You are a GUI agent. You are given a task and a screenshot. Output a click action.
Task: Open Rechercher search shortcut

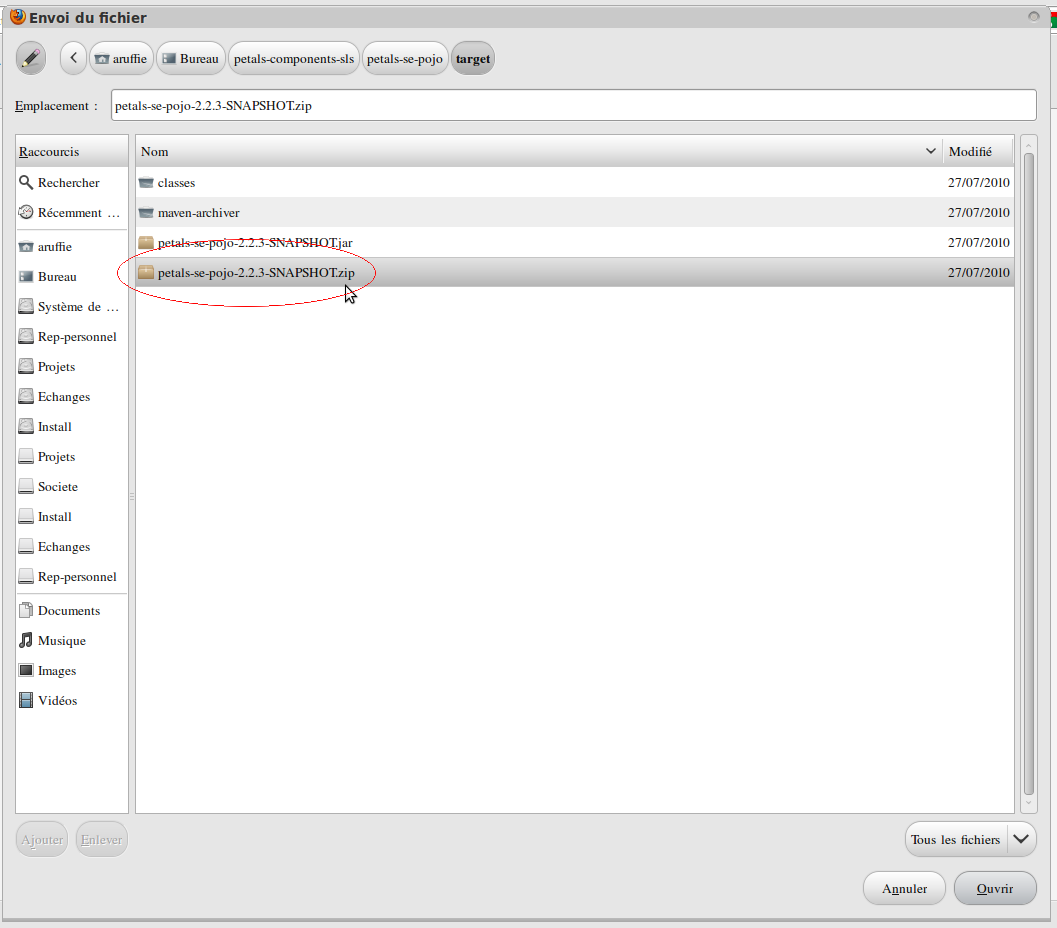tap(68, 183)
